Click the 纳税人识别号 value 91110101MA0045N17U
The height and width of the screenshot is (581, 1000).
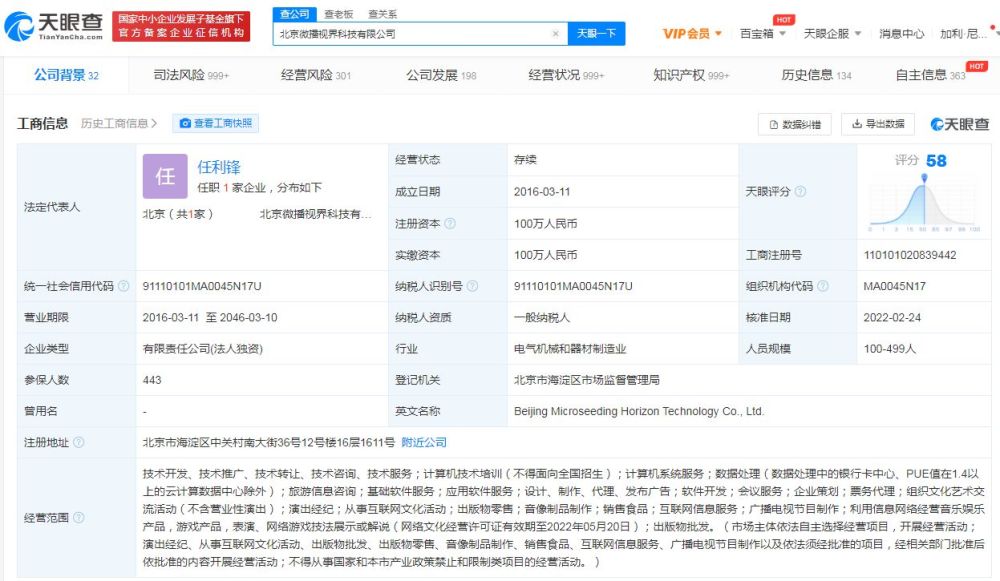[573, 286]
